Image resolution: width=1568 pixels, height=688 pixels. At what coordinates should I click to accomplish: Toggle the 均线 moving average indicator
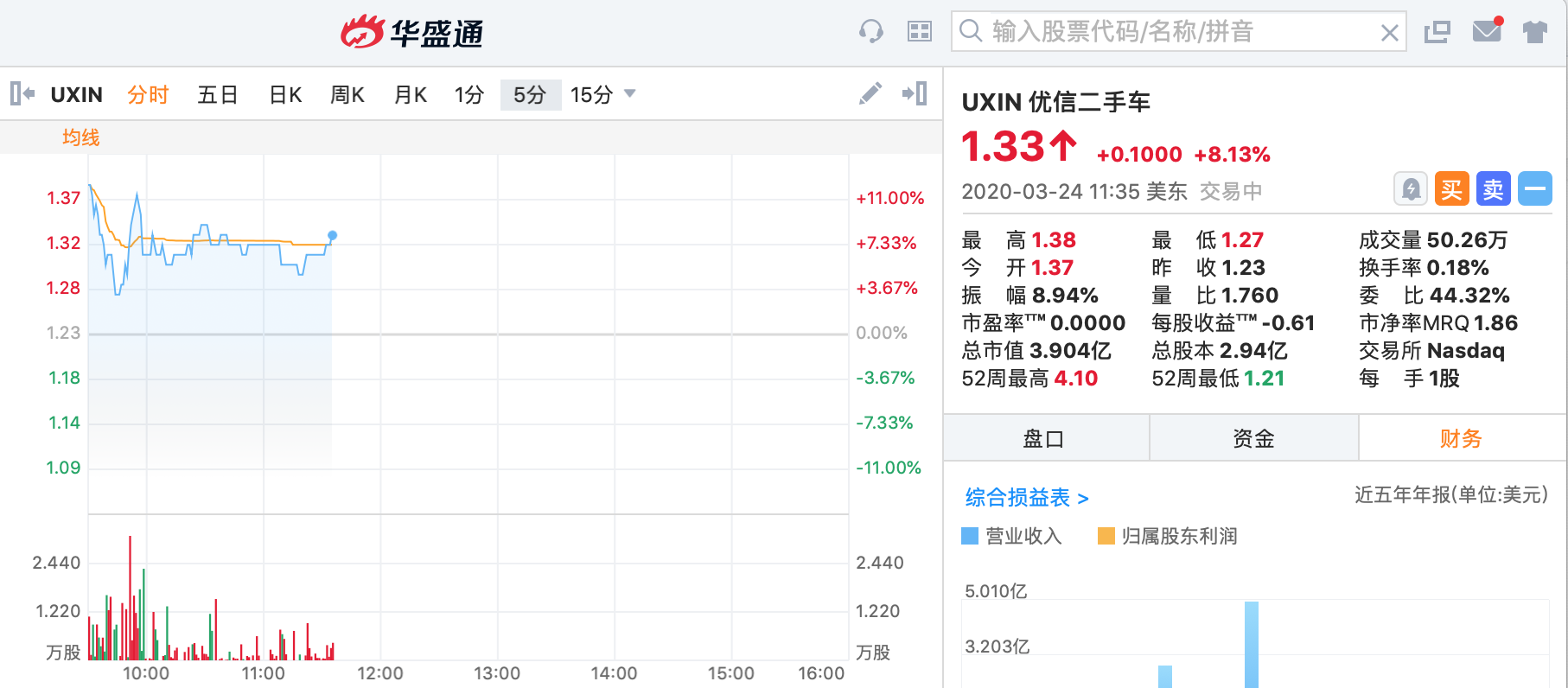81,137
